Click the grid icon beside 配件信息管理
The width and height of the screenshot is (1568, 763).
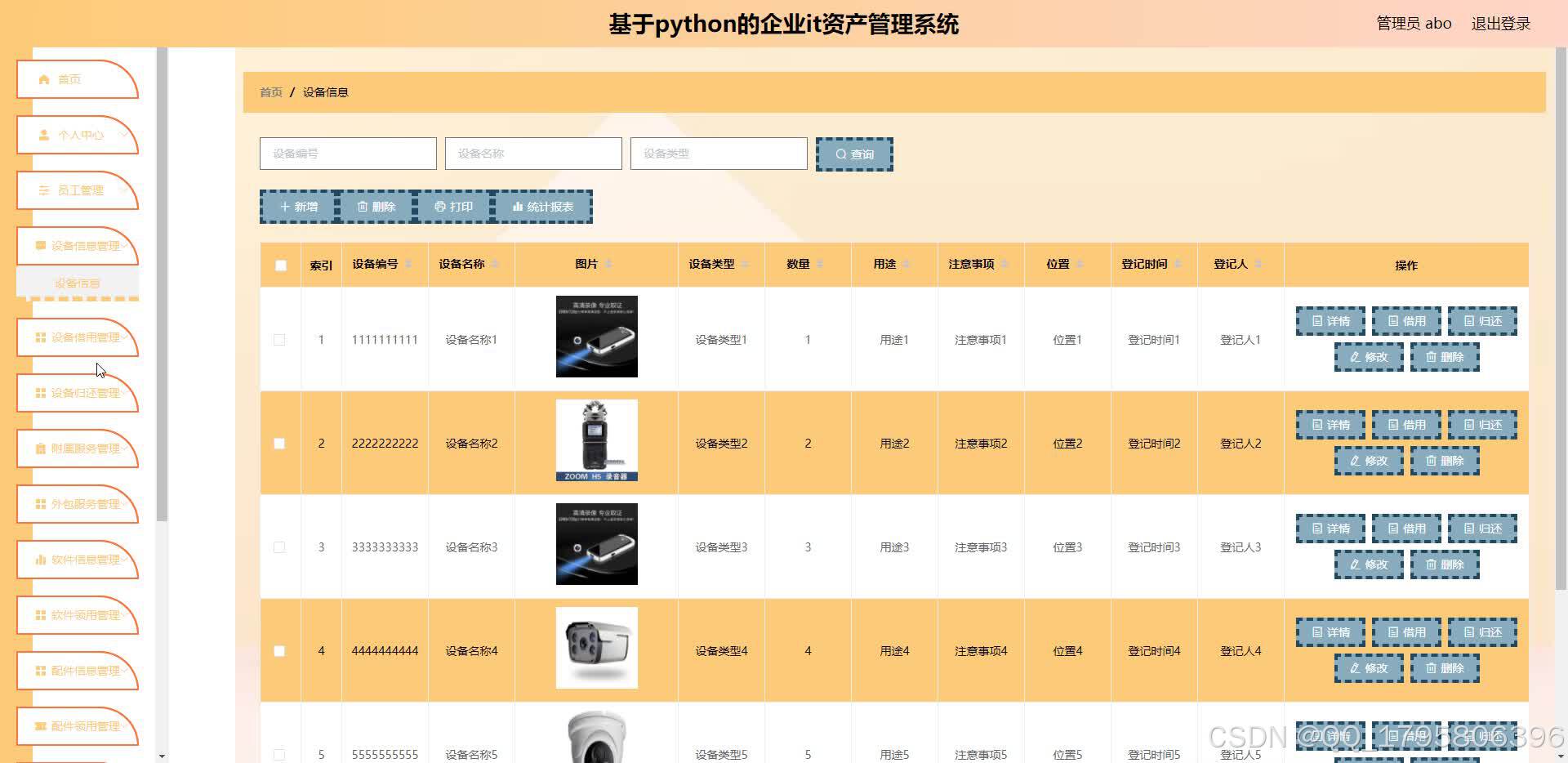click(40, 670)
